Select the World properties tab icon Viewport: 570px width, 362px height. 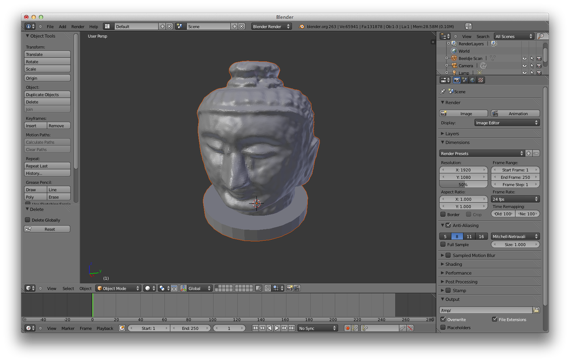[473, 80]
